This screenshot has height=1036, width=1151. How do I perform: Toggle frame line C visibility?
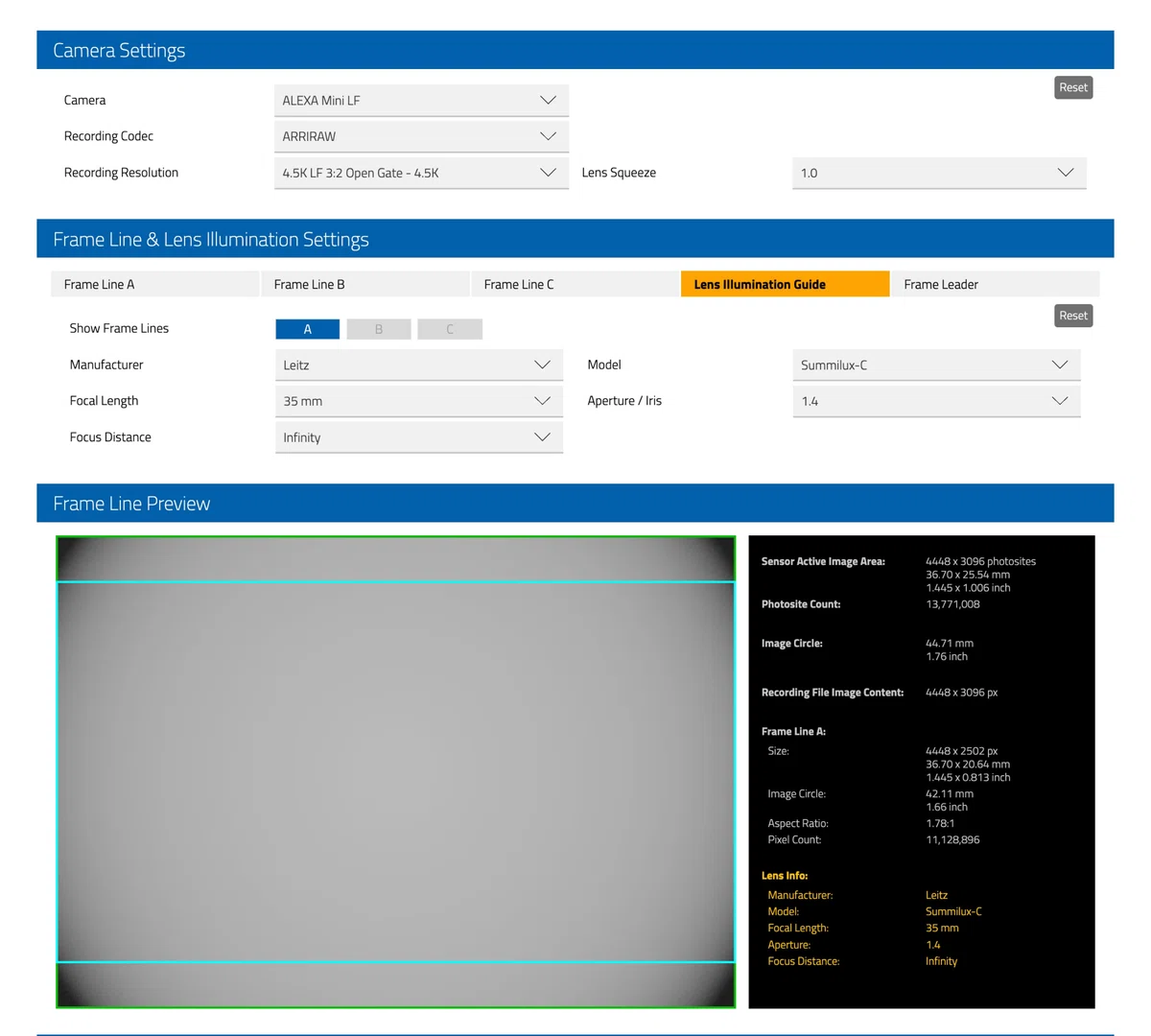click(x=450, y=329)
